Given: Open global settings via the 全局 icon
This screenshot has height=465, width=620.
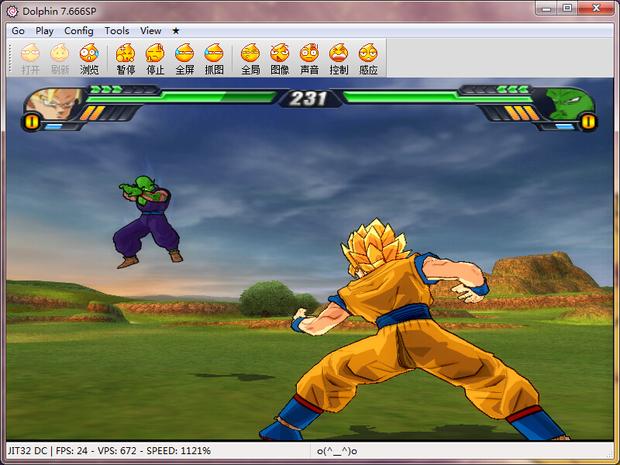Looking at the screenshot, I should coord(251,59).
